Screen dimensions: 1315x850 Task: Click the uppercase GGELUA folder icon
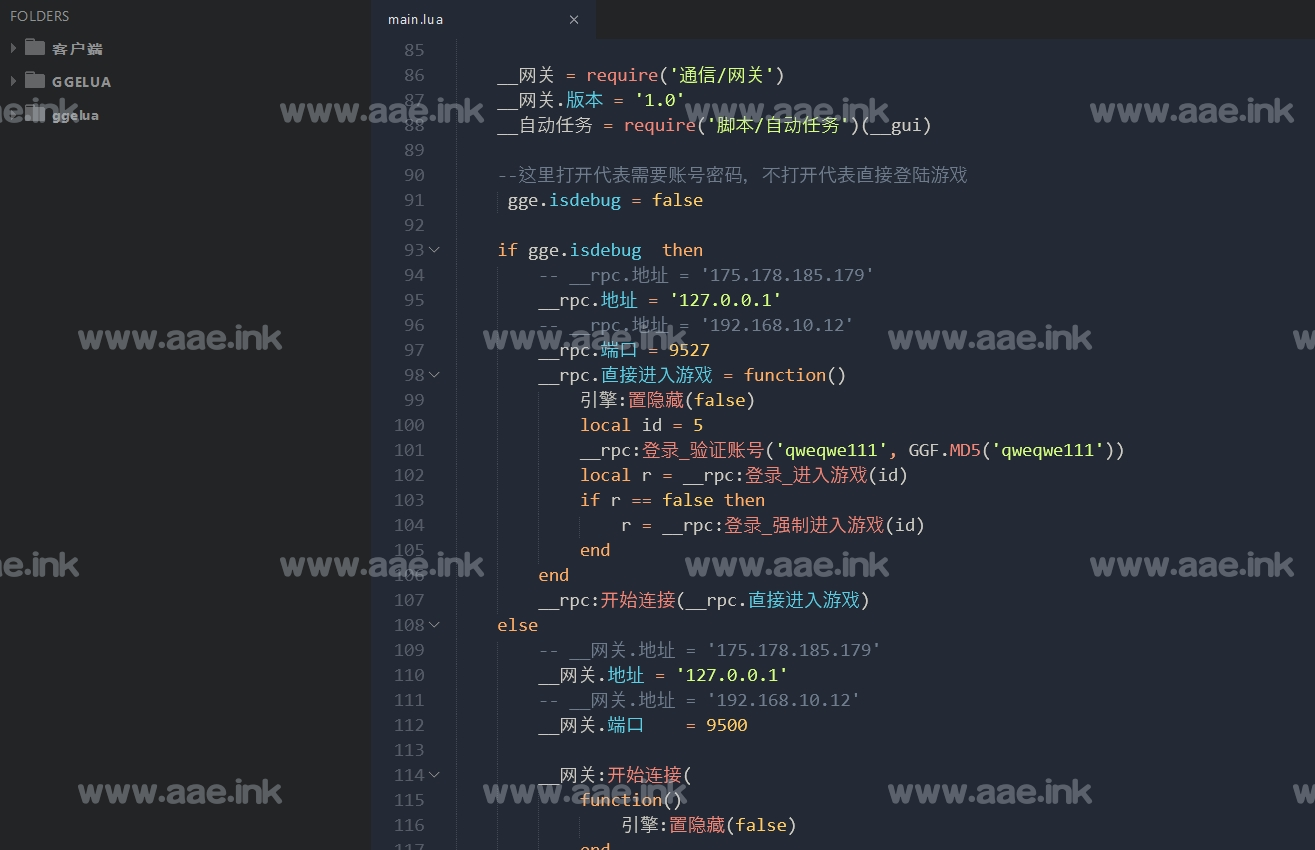pyautogui.click(x=36, y=81)
